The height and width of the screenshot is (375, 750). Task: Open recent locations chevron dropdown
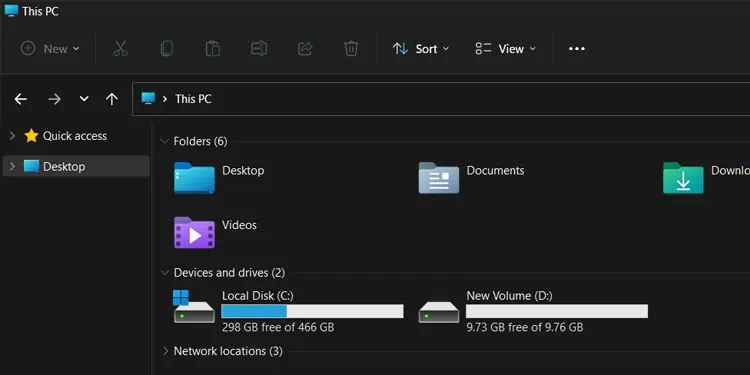(84, 99)
